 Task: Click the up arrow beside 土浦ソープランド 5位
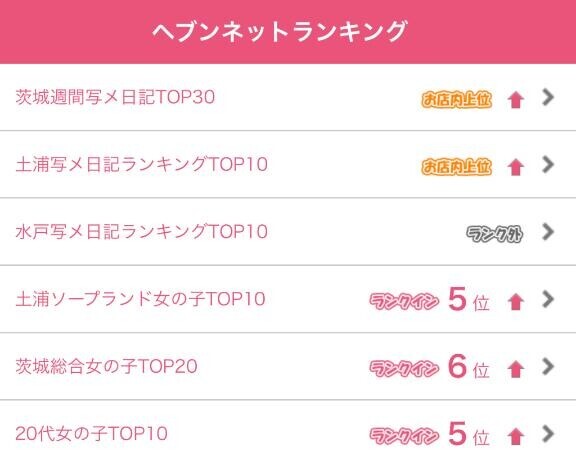pos(516,302)
